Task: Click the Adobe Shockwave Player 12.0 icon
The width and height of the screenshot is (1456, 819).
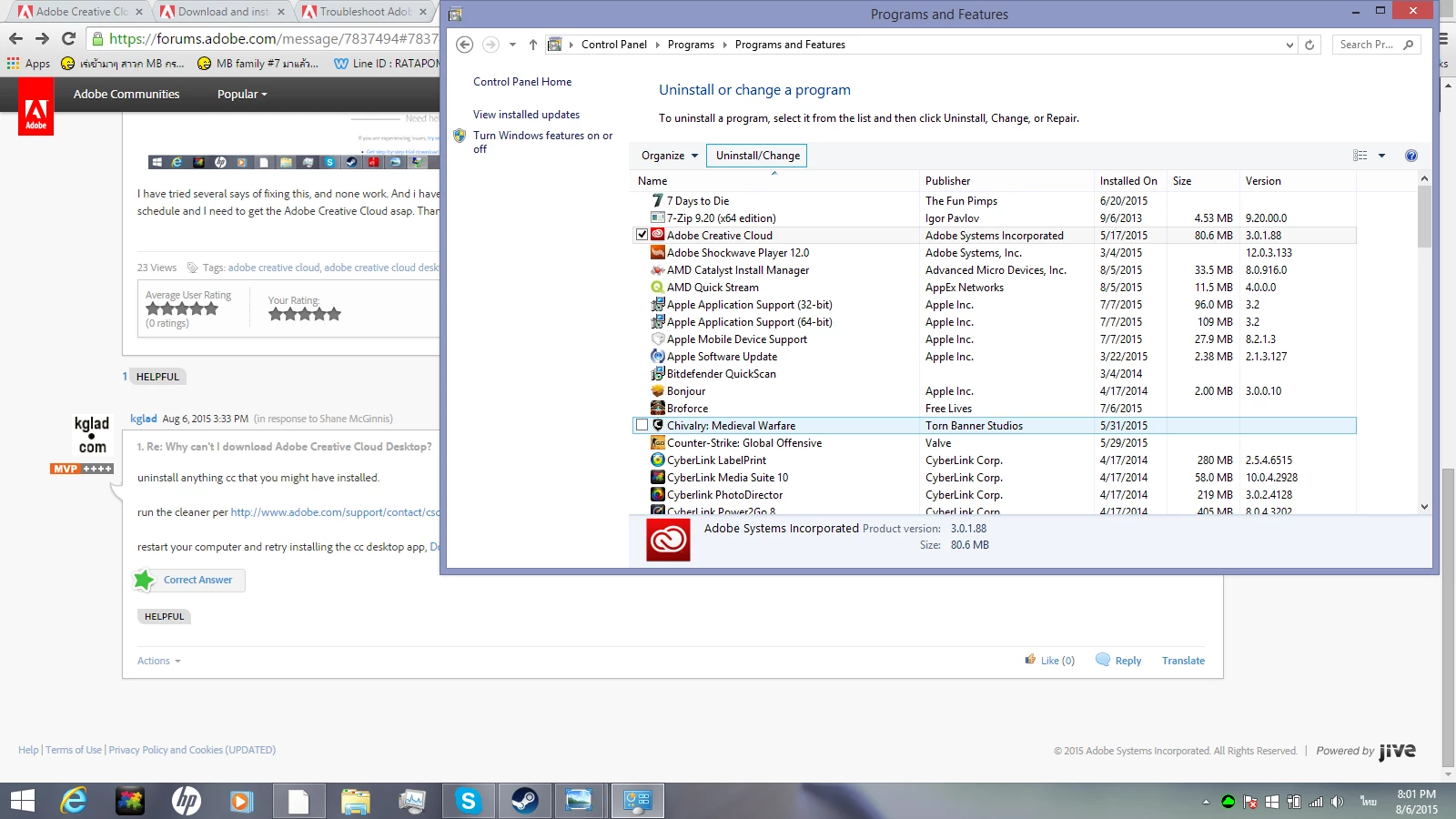Action: [657, 252]
